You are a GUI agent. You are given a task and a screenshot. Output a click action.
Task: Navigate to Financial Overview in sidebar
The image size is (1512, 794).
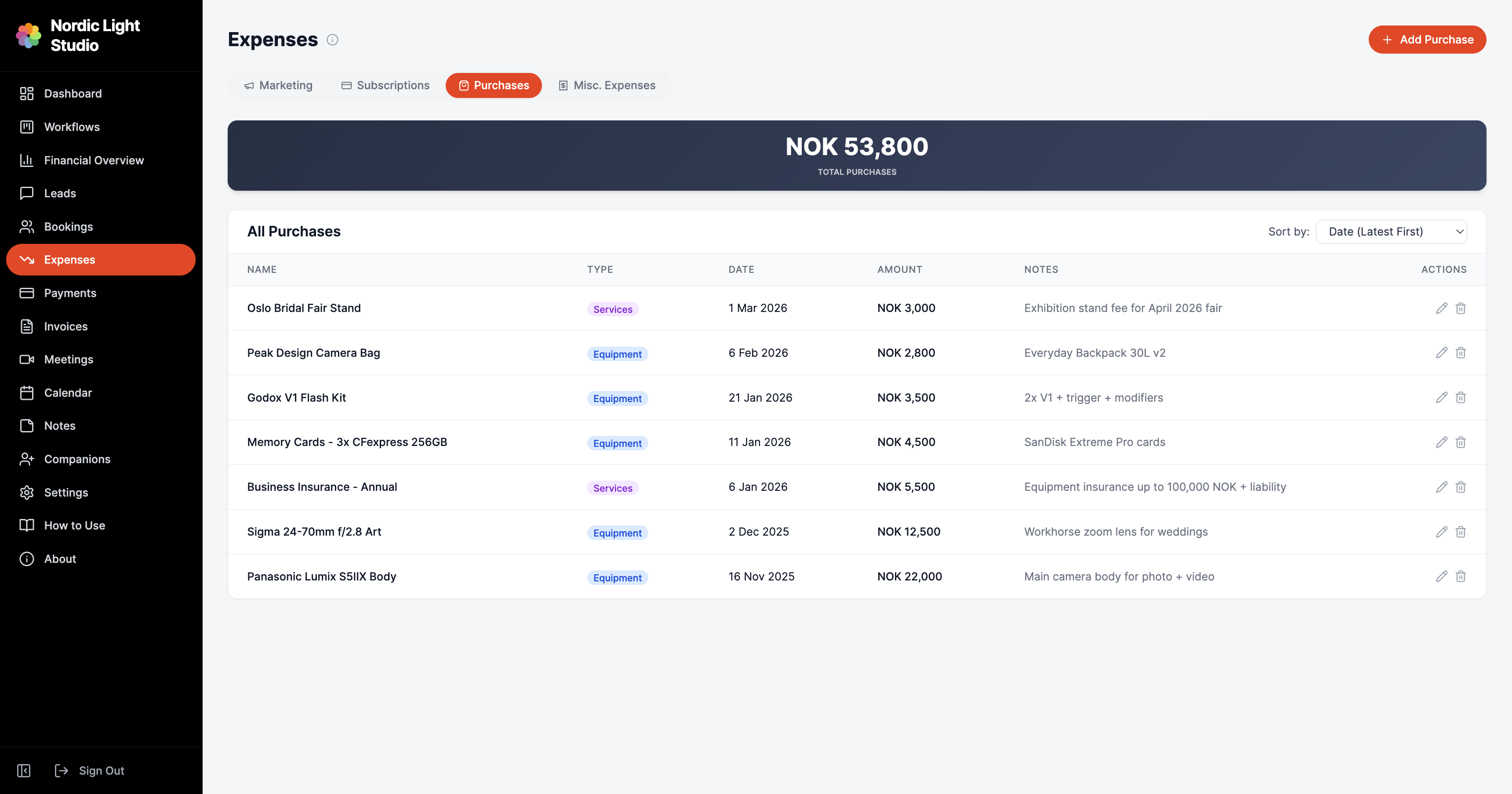[x=93, y=160]
